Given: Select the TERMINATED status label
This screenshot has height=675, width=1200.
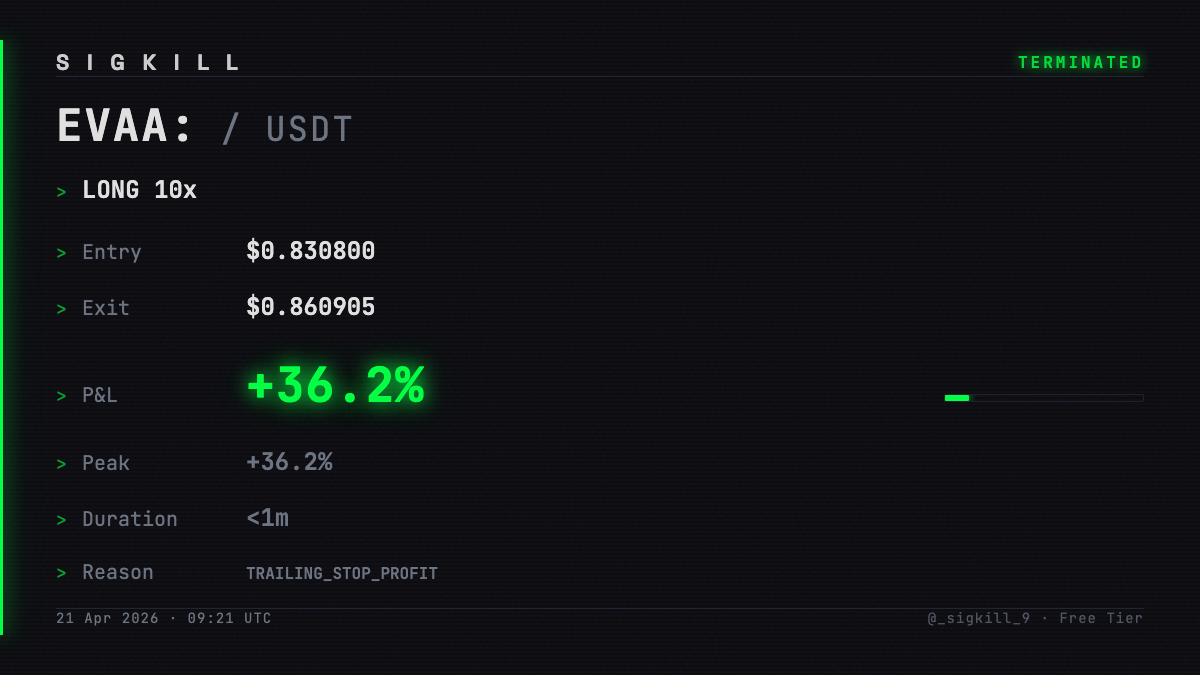Looking at the screenshot, I should tap(1080, 63).
